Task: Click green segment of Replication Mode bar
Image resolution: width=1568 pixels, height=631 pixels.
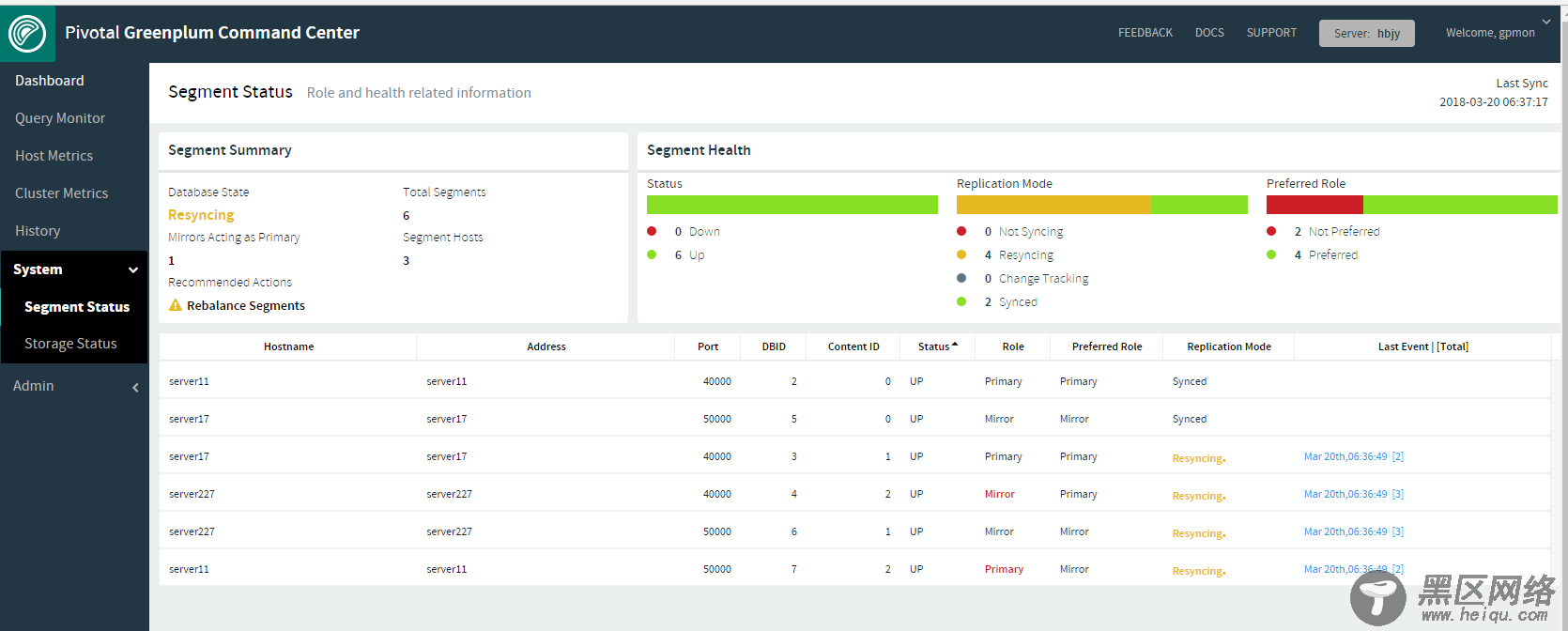Action: pos(1199,205)
